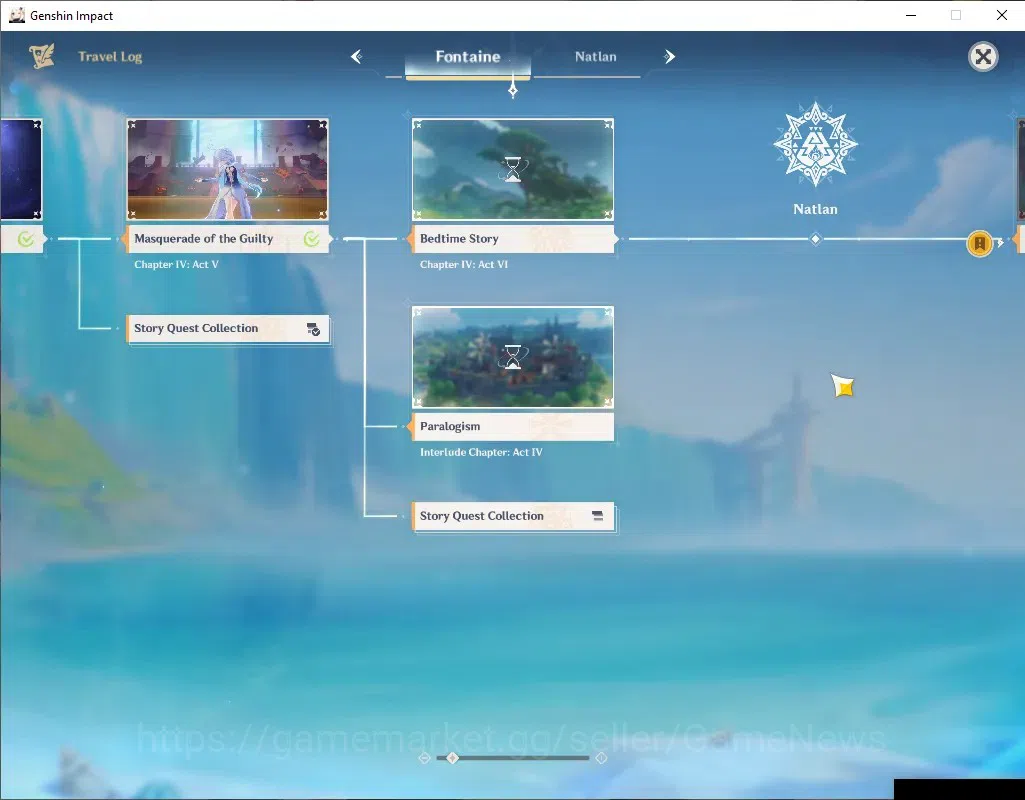This screenshot has width=1025, height=800.
Task: Click the hourglass icon on Bedtime Story
Action: pyautogui.click(x=513, y=170)
